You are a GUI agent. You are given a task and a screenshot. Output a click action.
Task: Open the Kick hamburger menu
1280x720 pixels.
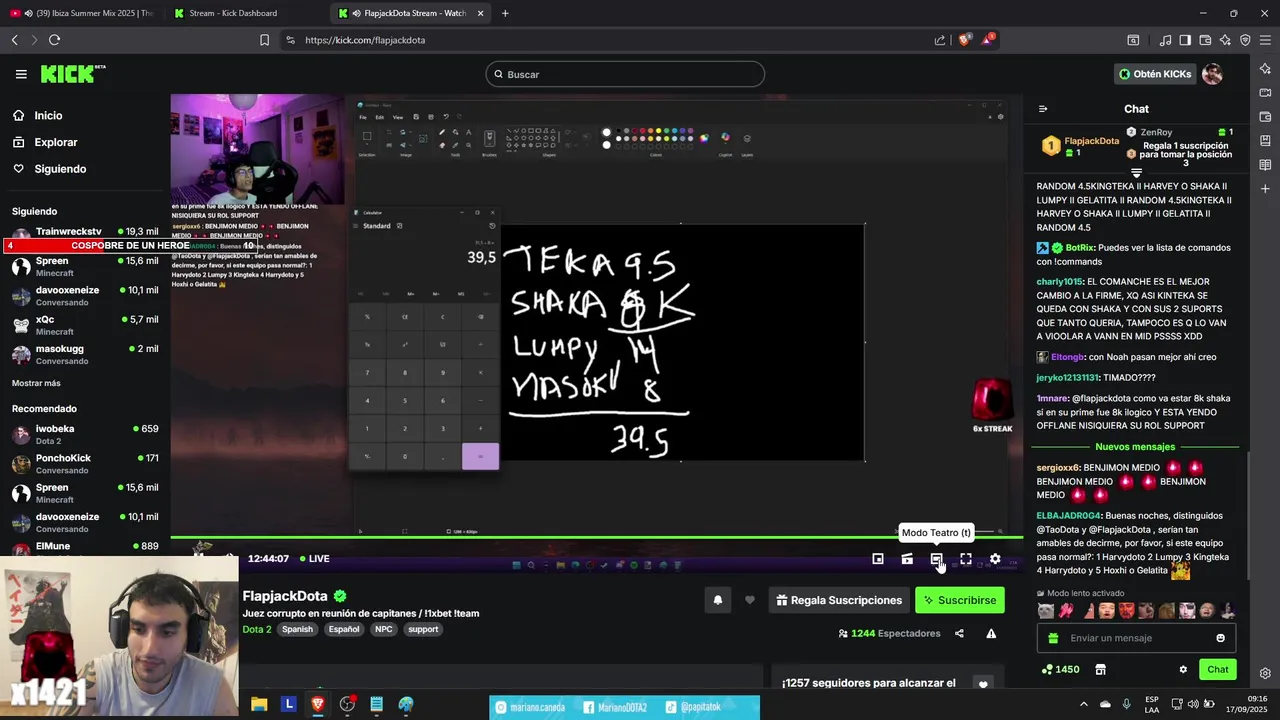(21, 74)
